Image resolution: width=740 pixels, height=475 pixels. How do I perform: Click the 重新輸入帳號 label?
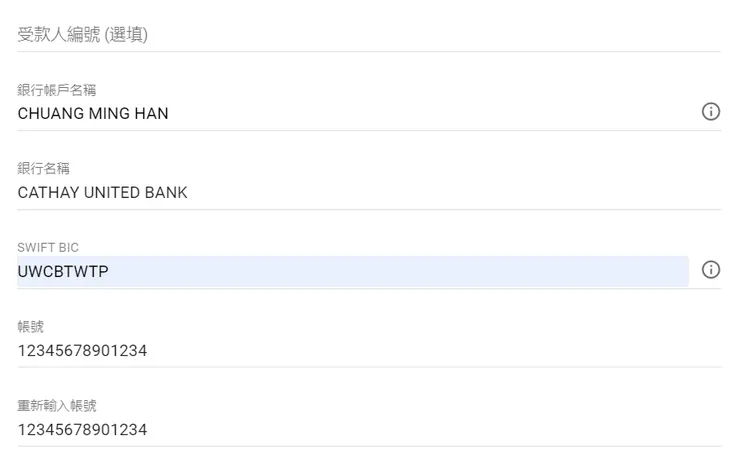[57, 405]
